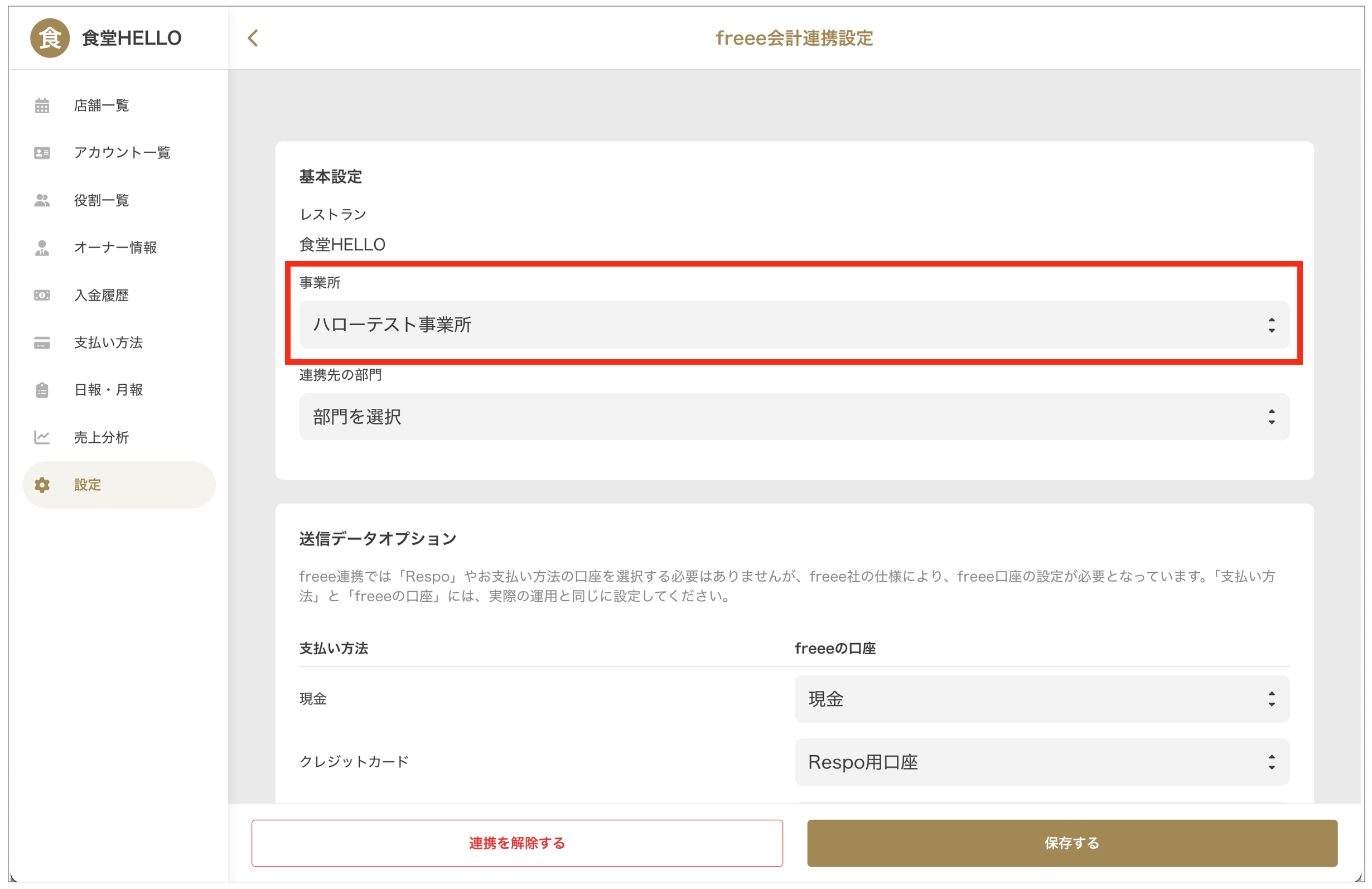The width and height of the screenshot is (1372, 889).
Task: Click the 食堂HELLO restaurant name value
Action: pos(342,244)
